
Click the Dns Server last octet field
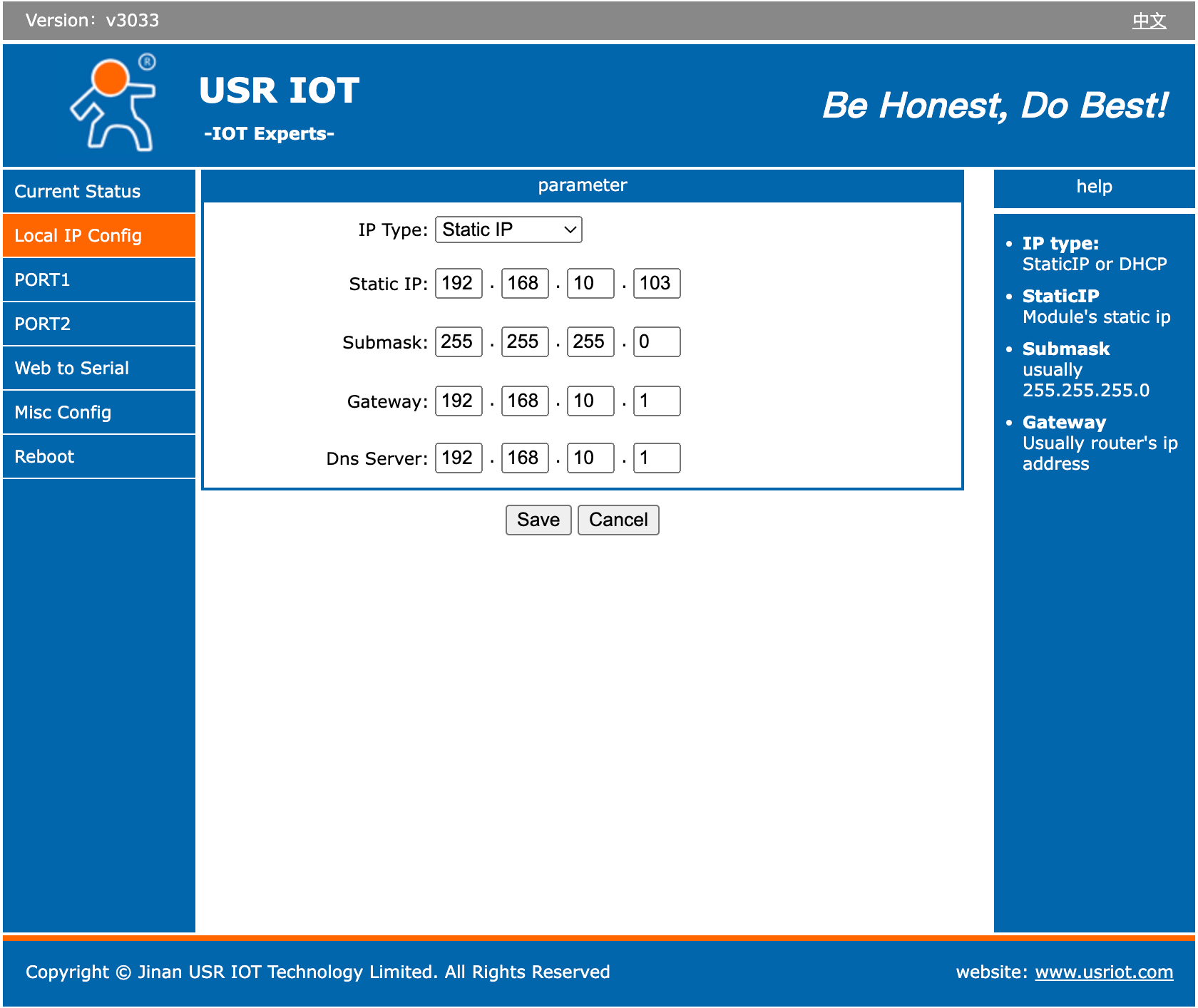pos(656,458)
